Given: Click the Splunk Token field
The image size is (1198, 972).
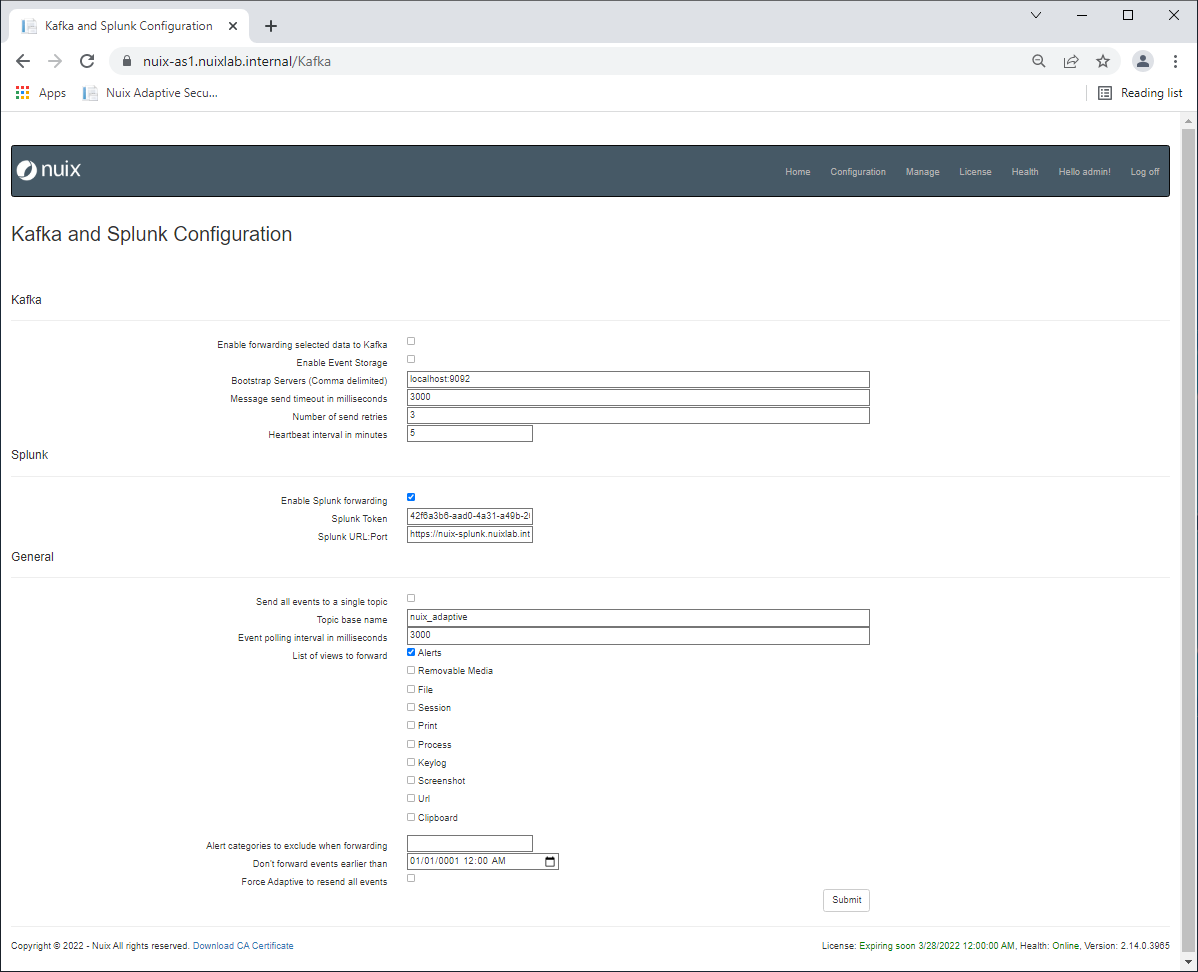Looking at the screenshot, I should click(470, 516).
